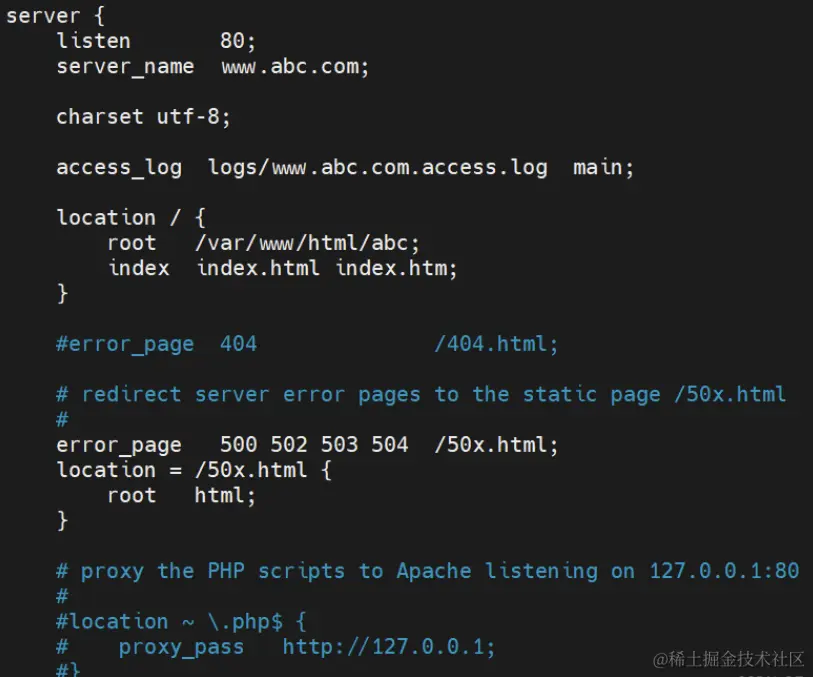Click the /var/www/html/abc; root path
Viewport: 813px width, 677px height.
[x=307, y=243]
